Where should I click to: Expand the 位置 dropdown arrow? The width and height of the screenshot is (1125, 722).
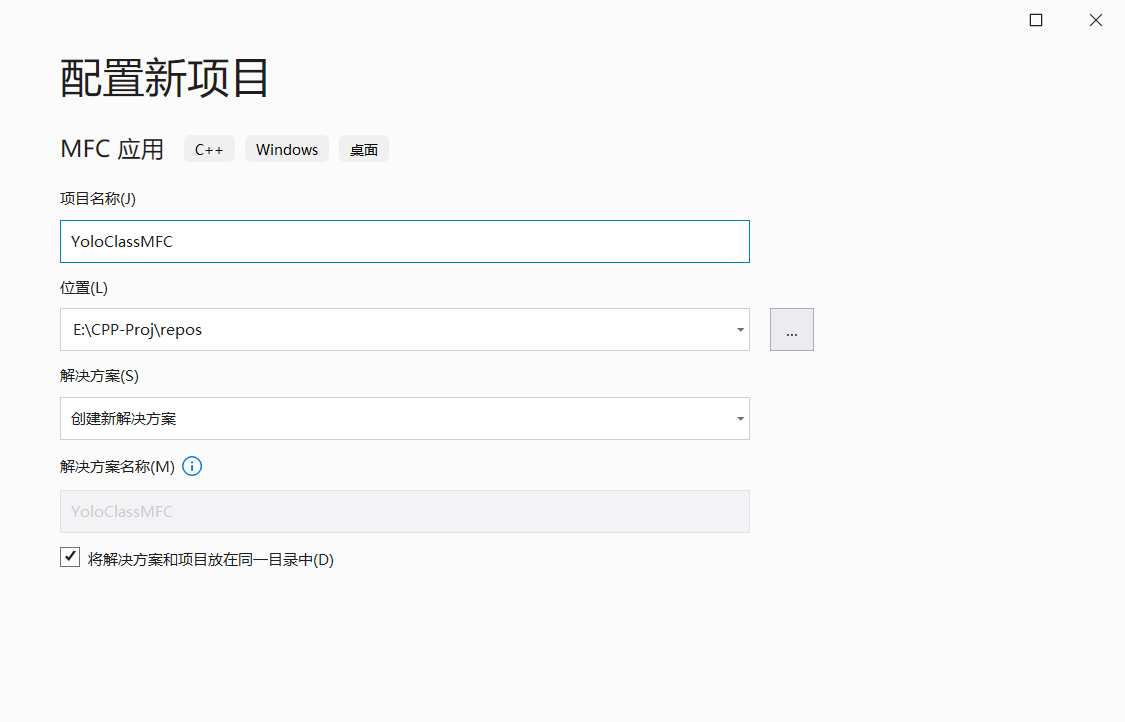pyautogui.click(x=739, y=330)
